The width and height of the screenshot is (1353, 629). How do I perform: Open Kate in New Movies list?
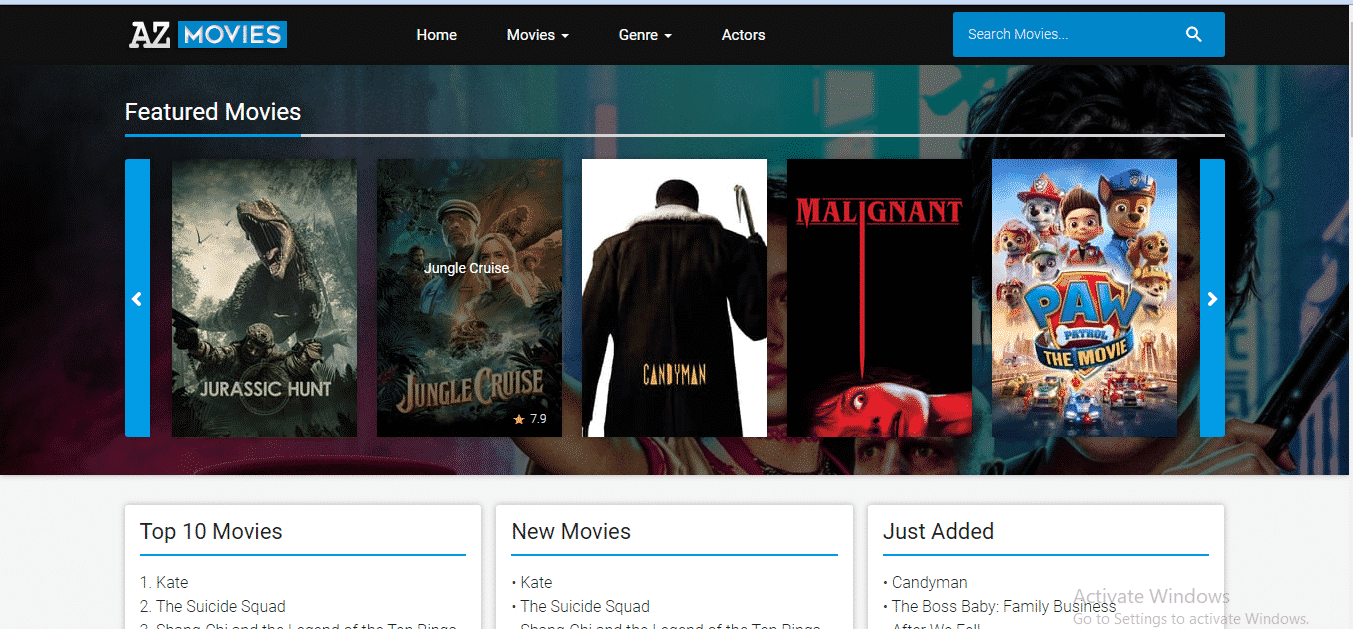(536, 582)
